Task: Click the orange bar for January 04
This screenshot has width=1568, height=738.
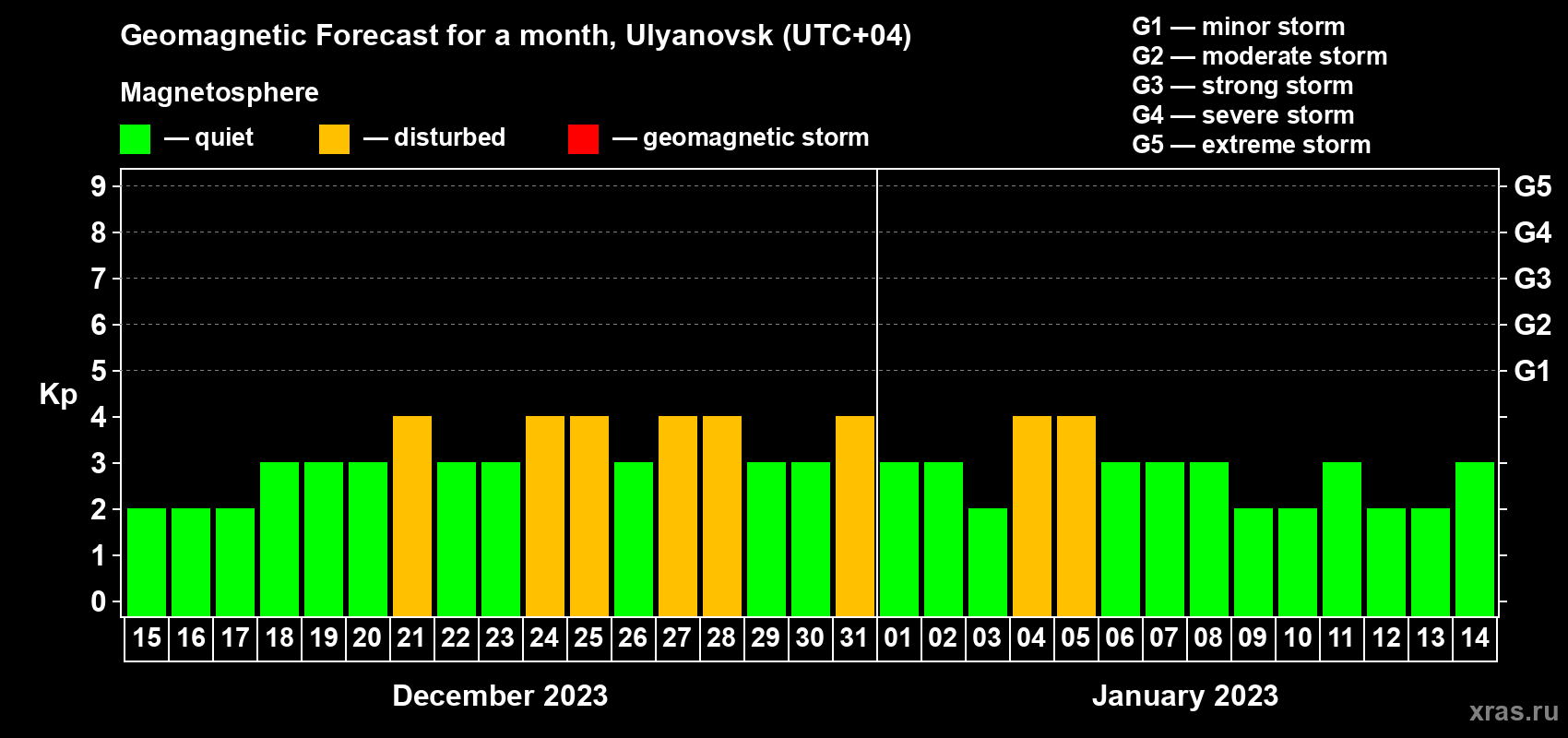Action: click(1032, 516)
